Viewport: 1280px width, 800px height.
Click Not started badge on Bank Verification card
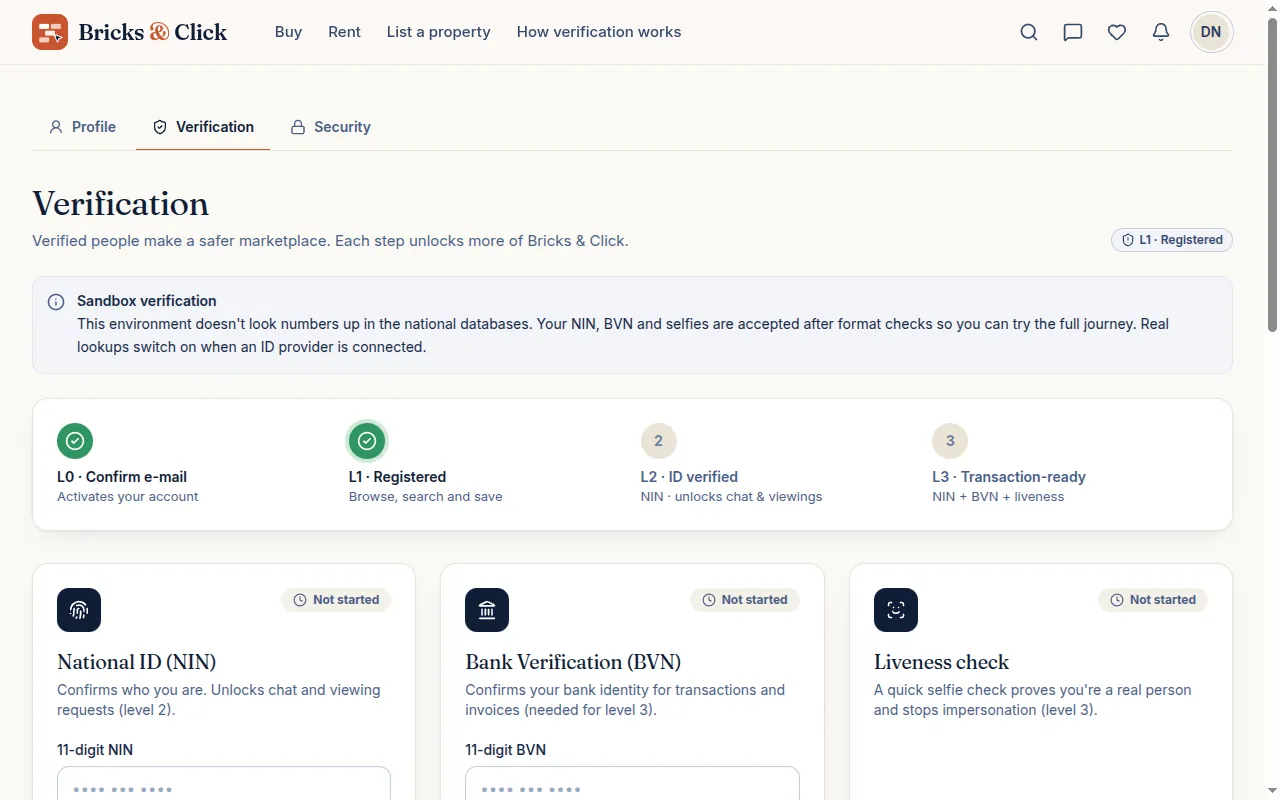[745, 600]
